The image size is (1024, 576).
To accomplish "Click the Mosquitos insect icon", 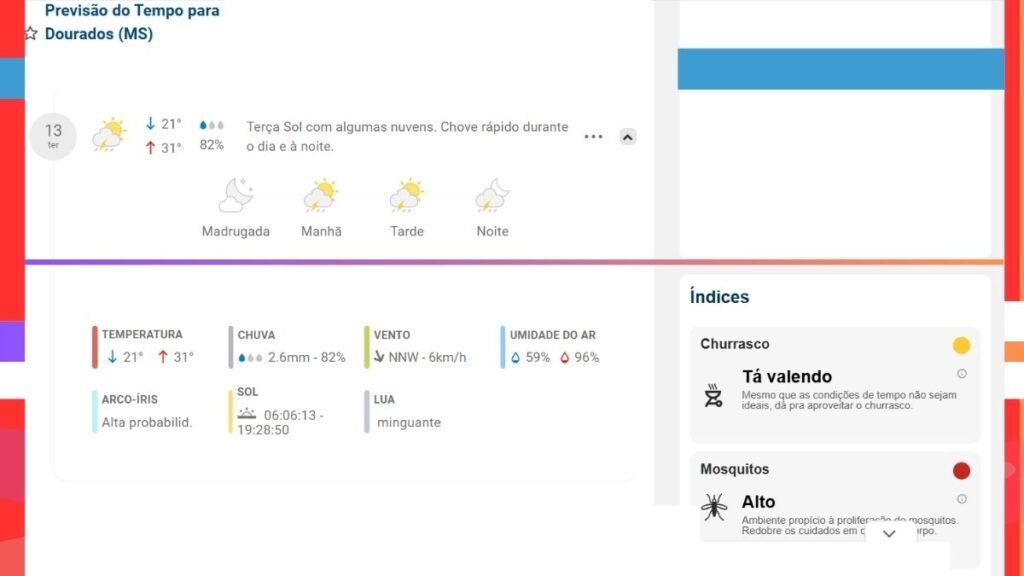I will click(x=713, y=507).
